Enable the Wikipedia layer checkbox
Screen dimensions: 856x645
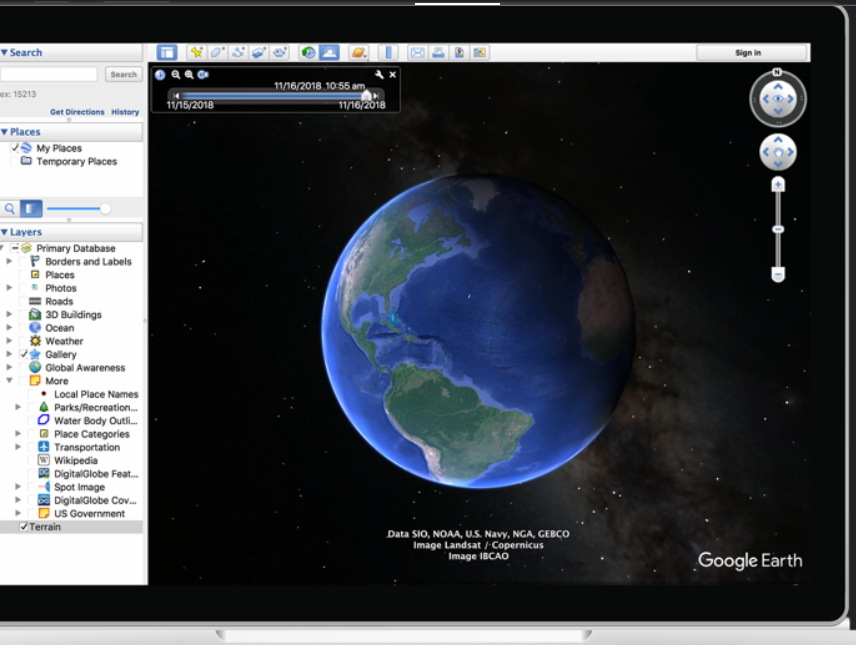point(33,460)
